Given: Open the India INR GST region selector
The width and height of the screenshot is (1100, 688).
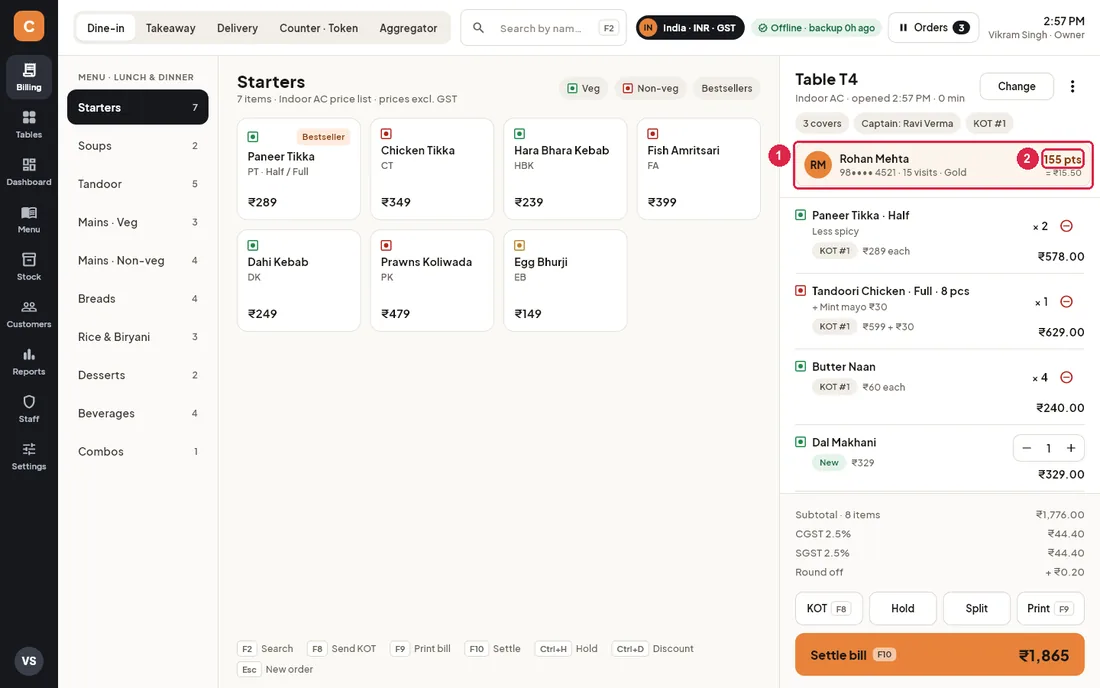Looking at the screenshot, I should 690,28.
